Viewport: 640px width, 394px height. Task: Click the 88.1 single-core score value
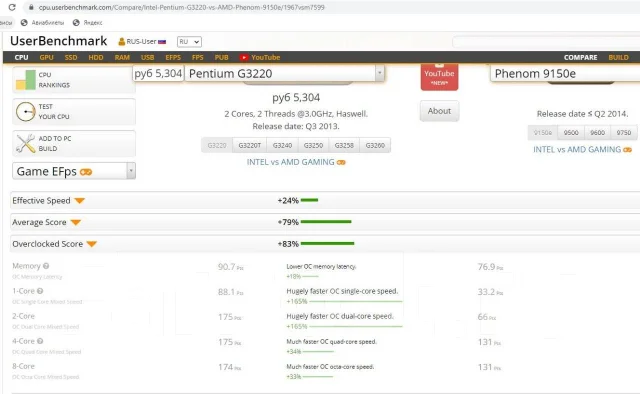(x=230, y=292)
